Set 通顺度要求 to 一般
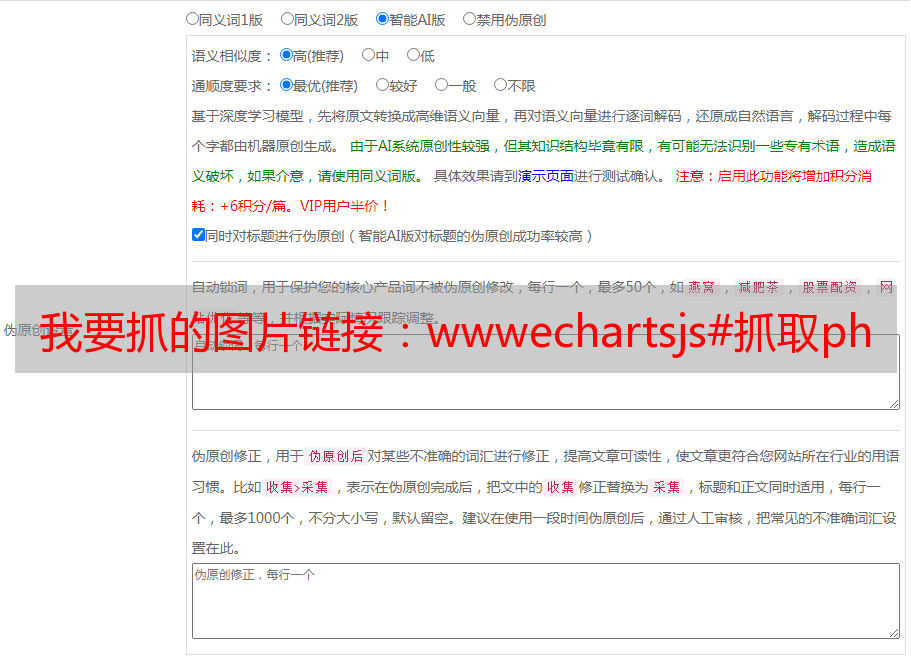 [442, 85]
